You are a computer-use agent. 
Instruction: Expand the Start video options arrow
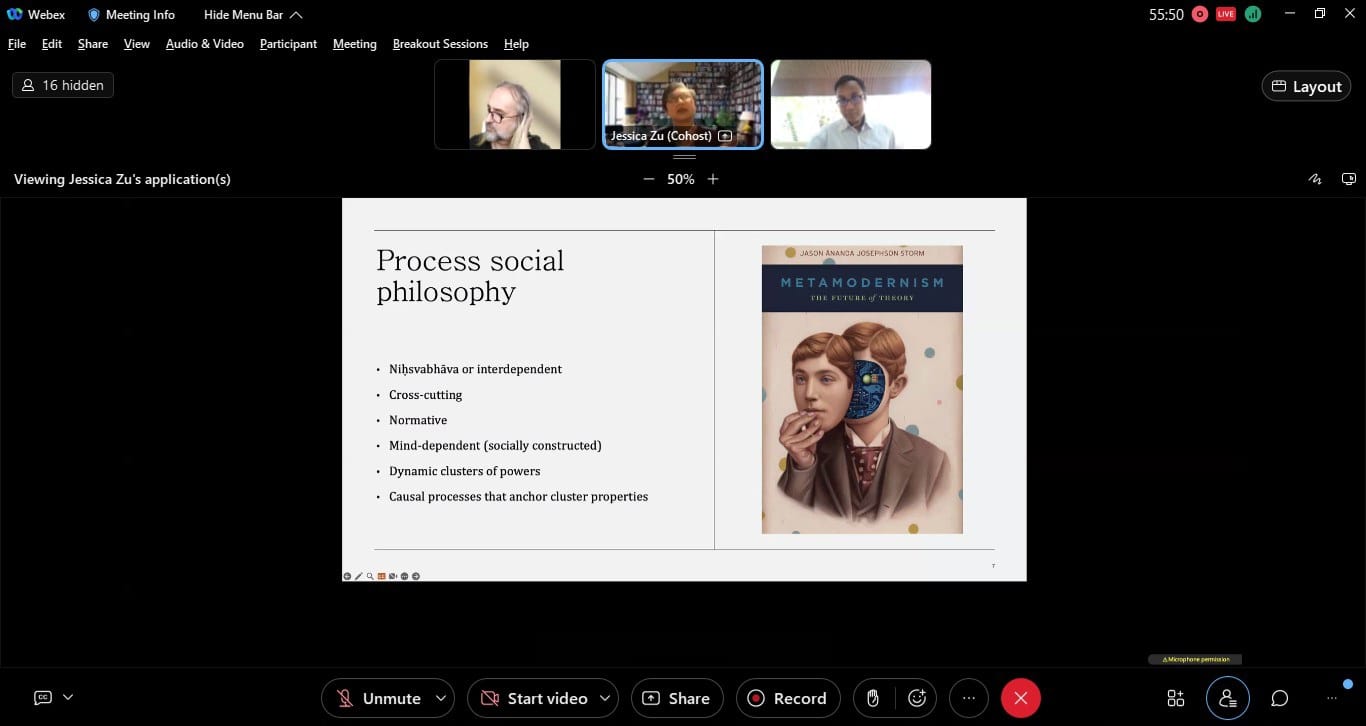coord(605,698)
